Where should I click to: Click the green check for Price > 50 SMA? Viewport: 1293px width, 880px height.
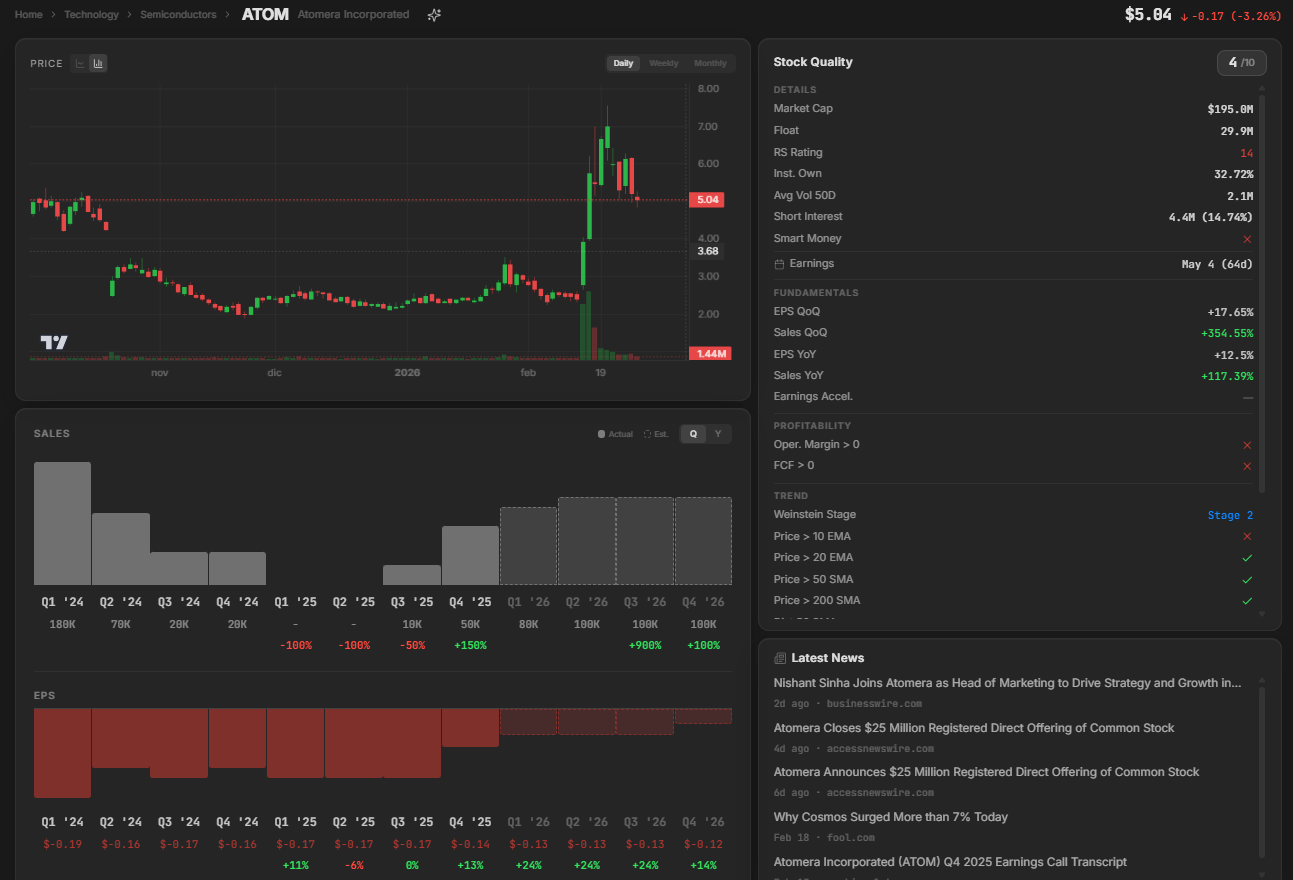(x=1247, y=580)
